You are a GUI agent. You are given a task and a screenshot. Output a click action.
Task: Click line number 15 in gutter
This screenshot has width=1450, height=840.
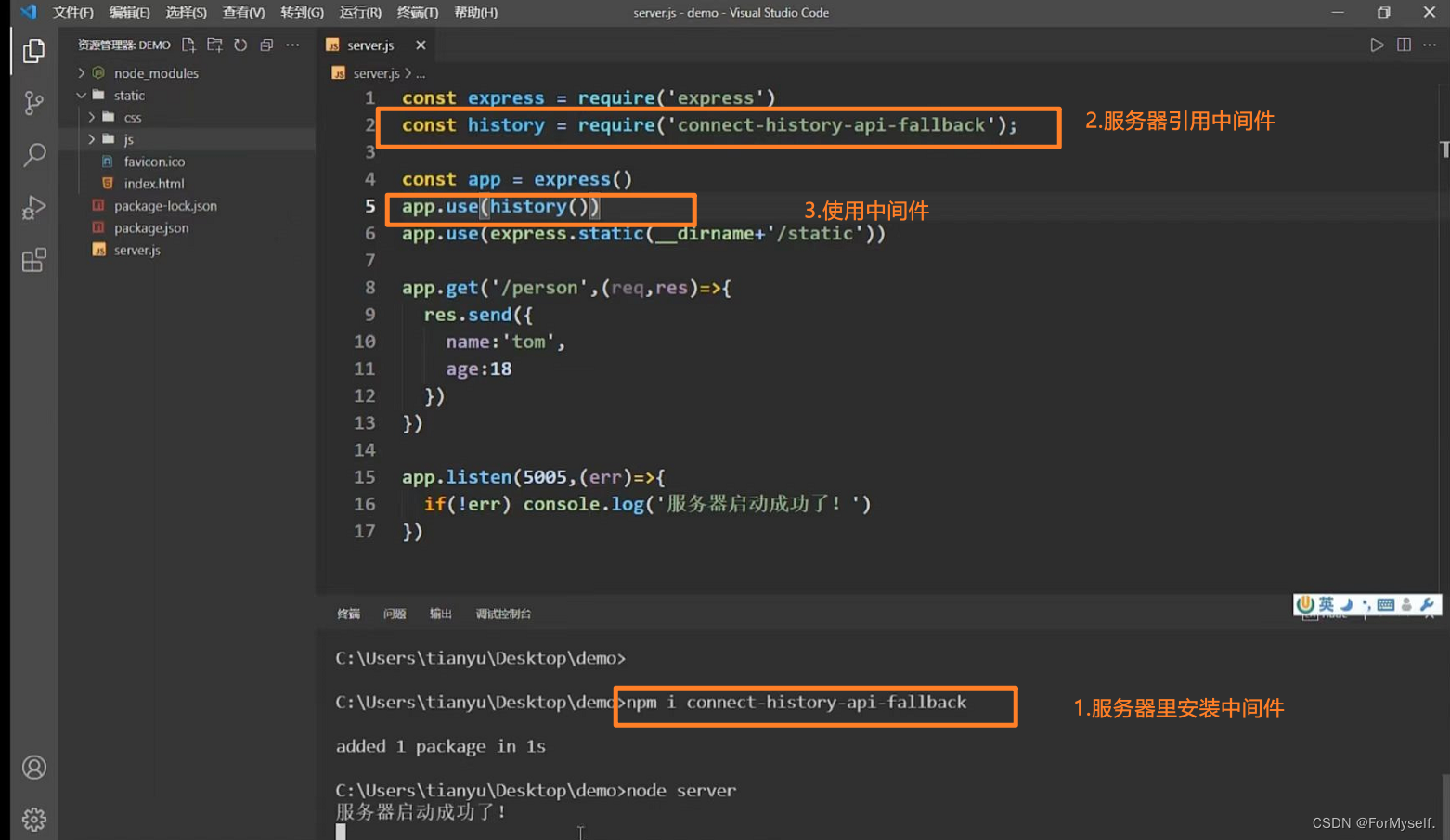tap(365, 477)
